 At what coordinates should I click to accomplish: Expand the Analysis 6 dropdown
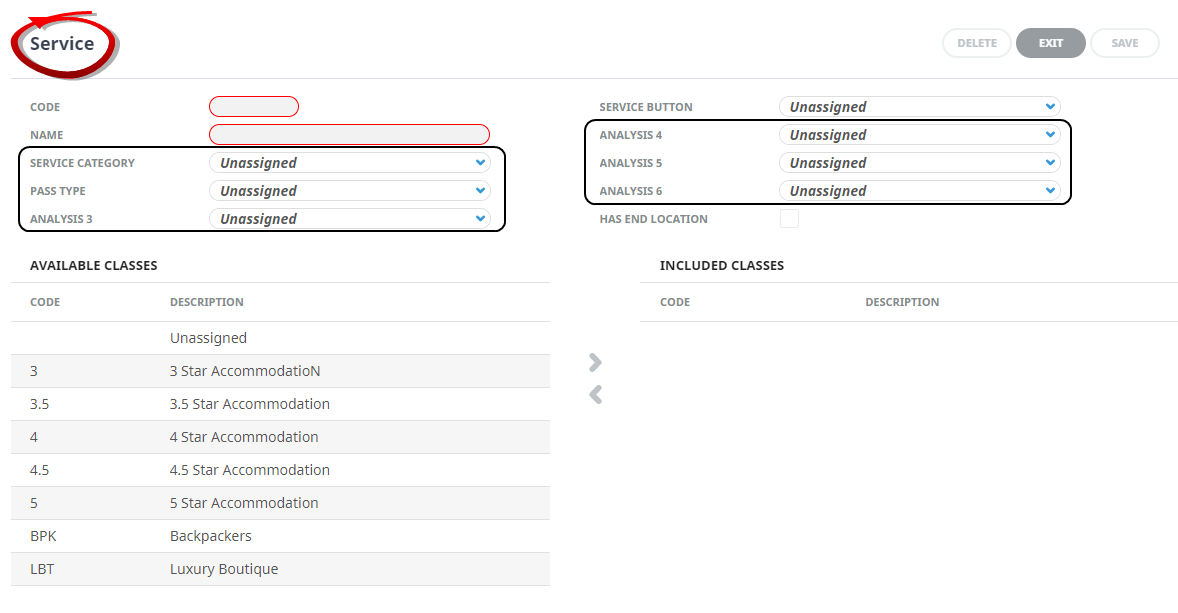click(x=919, y=191)
